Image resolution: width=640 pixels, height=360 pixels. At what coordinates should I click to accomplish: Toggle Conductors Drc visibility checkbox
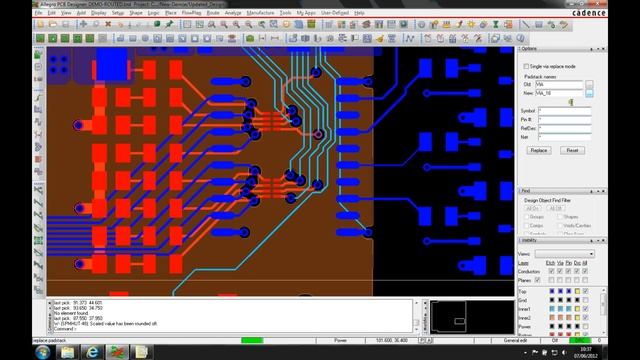pyautogui.click(x=577, y=271)
